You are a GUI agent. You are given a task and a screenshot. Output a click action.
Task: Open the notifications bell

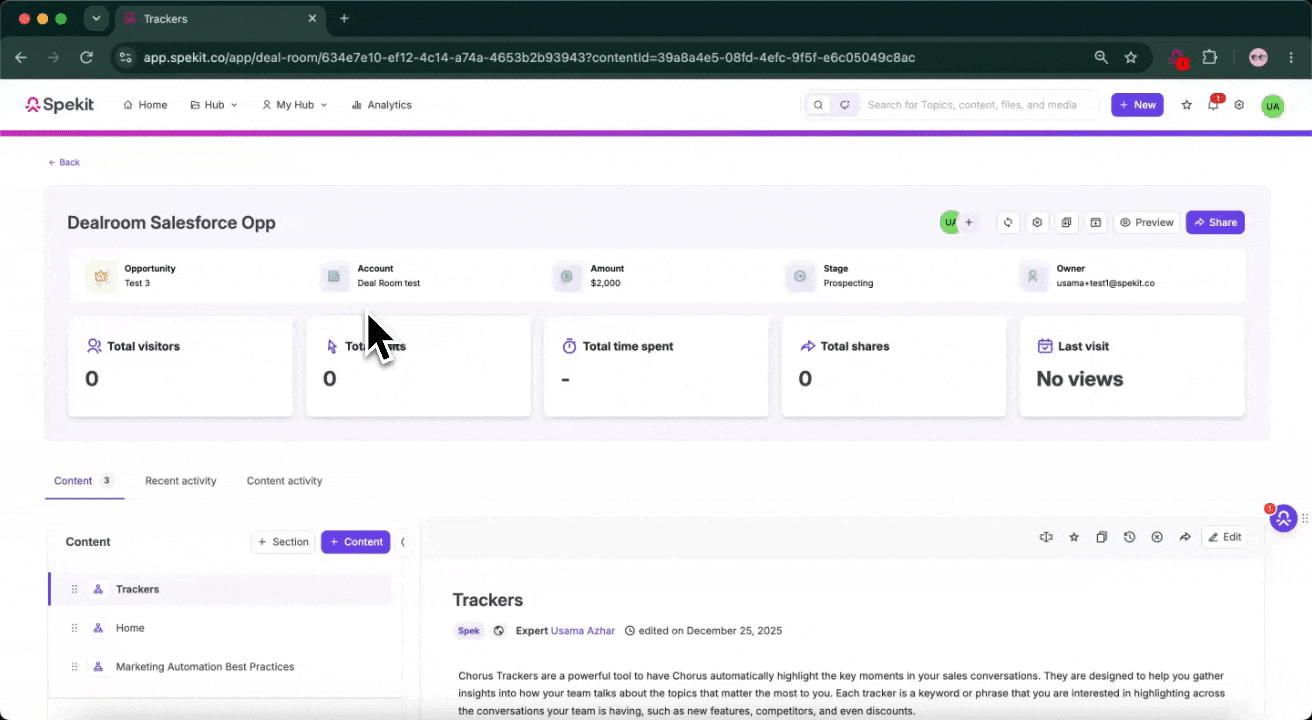(1213, 105)
